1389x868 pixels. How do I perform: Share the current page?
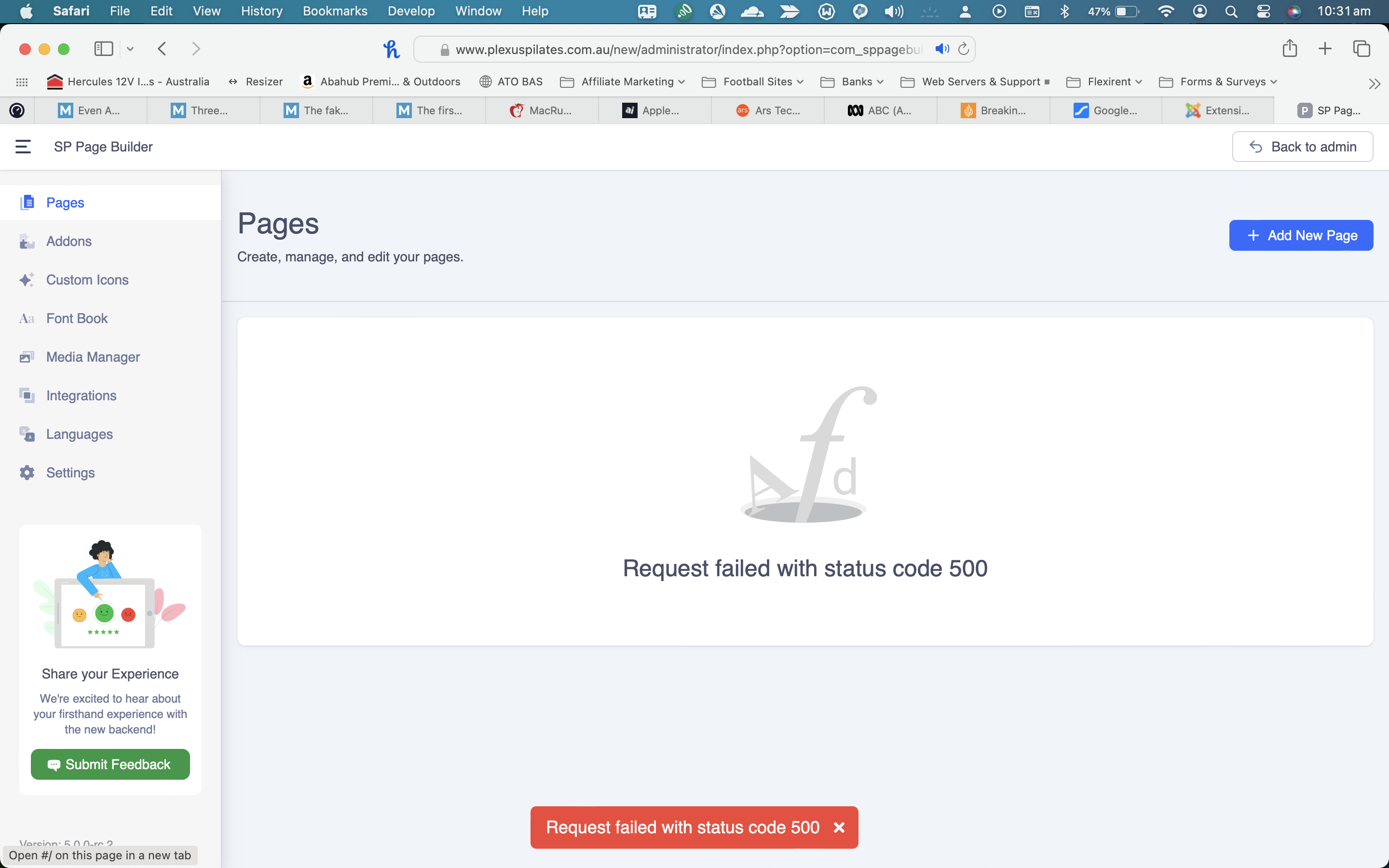(x=1289, y=49)
